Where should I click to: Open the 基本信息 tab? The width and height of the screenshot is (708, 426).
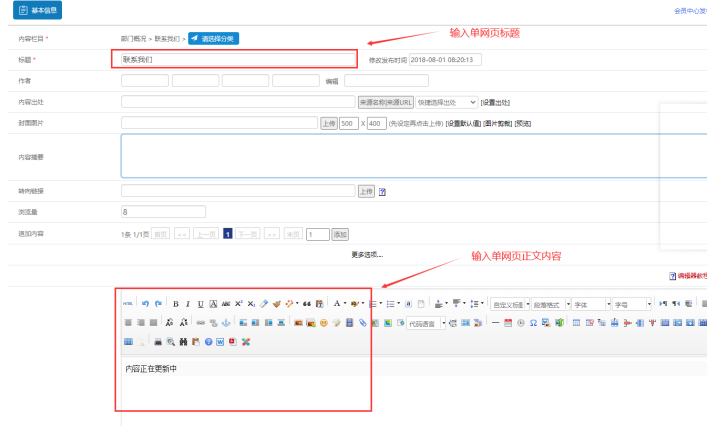pos(37,11)
